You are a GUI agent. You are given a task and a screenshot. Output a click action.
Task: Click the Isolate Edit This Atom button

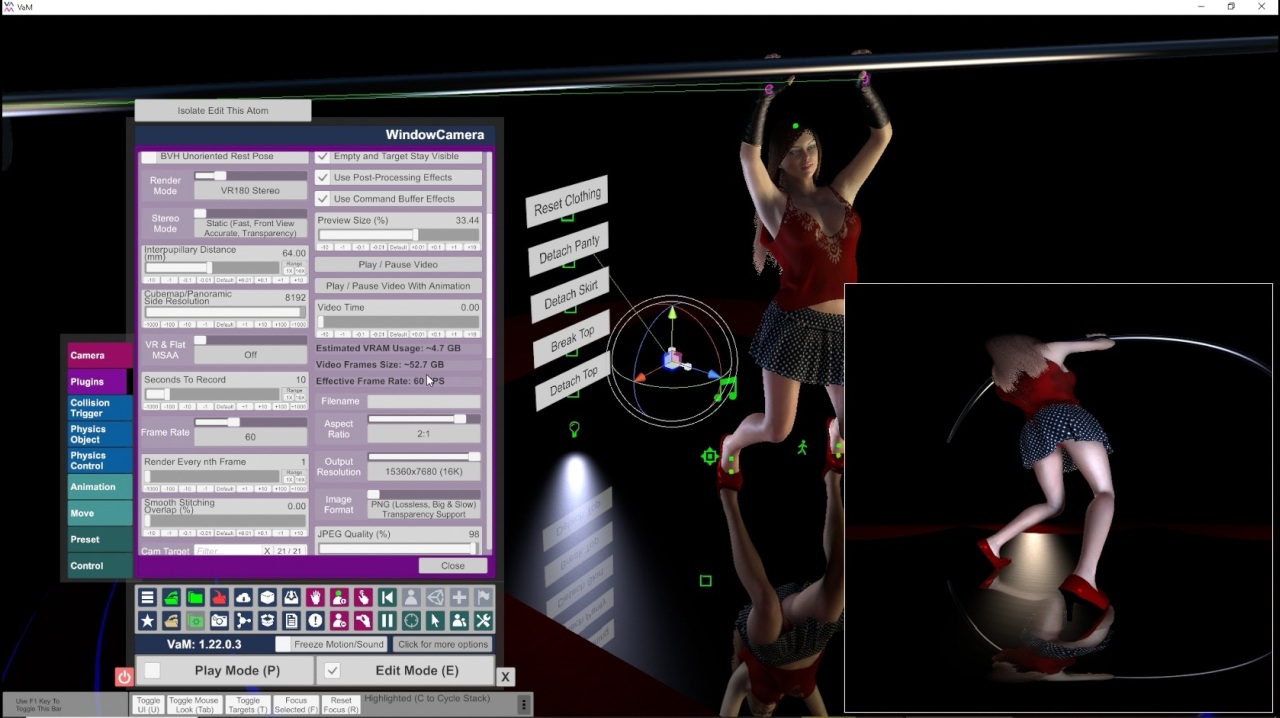point(223,110)
